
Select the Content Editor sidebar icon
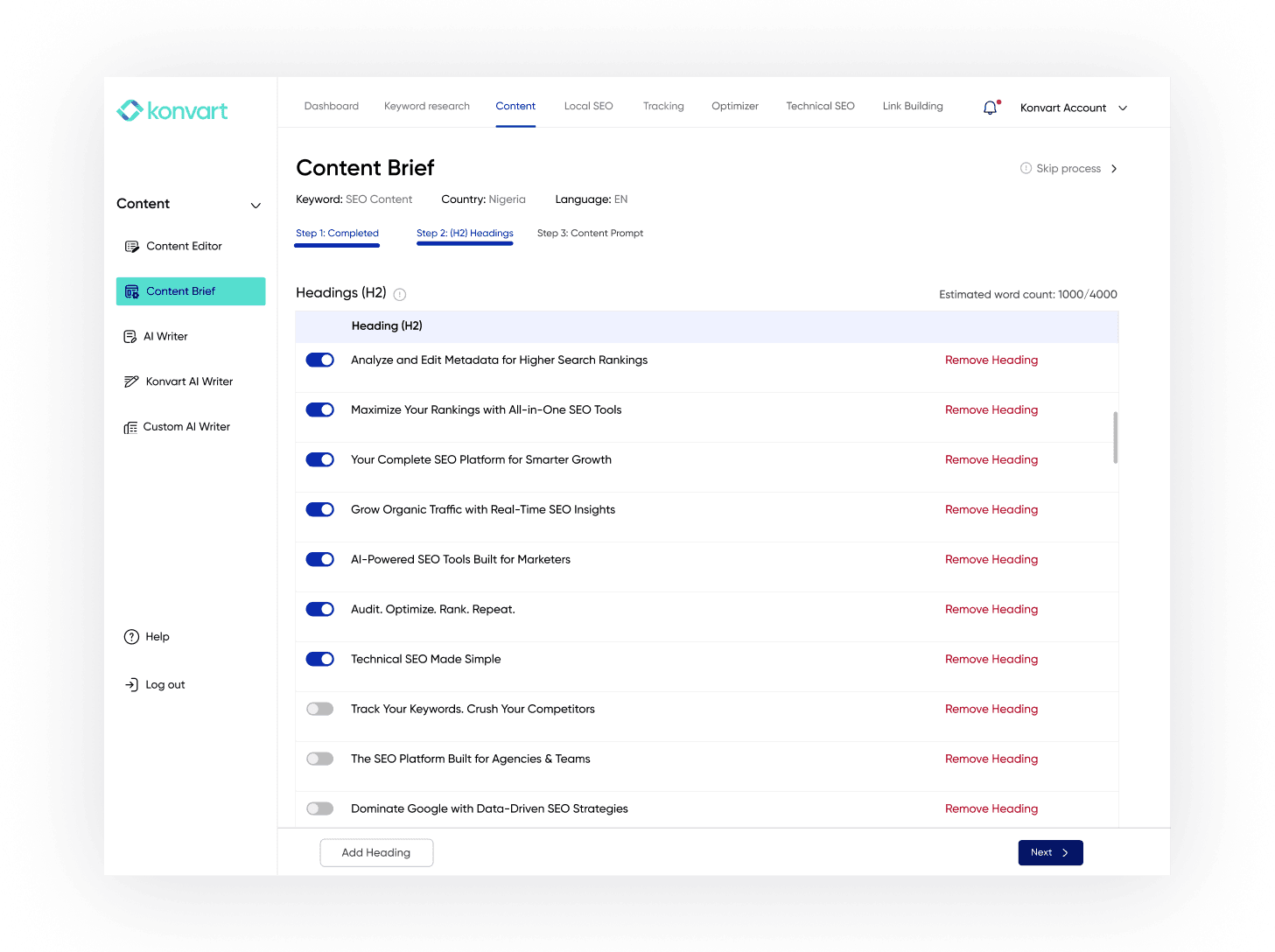click(131, 246)
